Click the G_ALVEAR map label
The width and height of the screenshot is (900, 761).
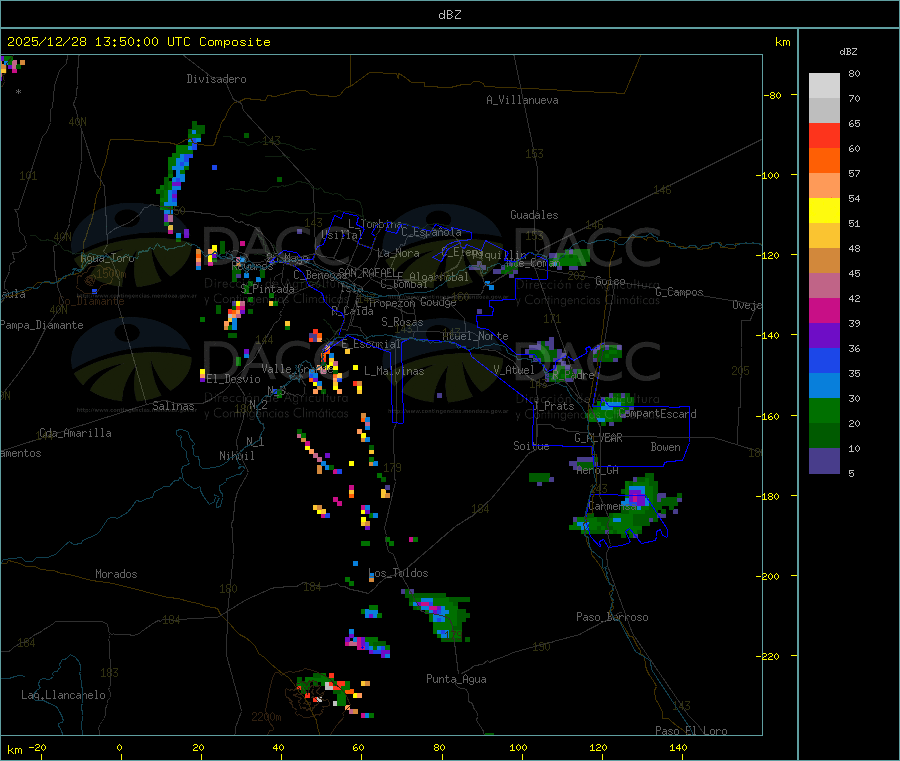pyautogui.click(x=598, y=438)
